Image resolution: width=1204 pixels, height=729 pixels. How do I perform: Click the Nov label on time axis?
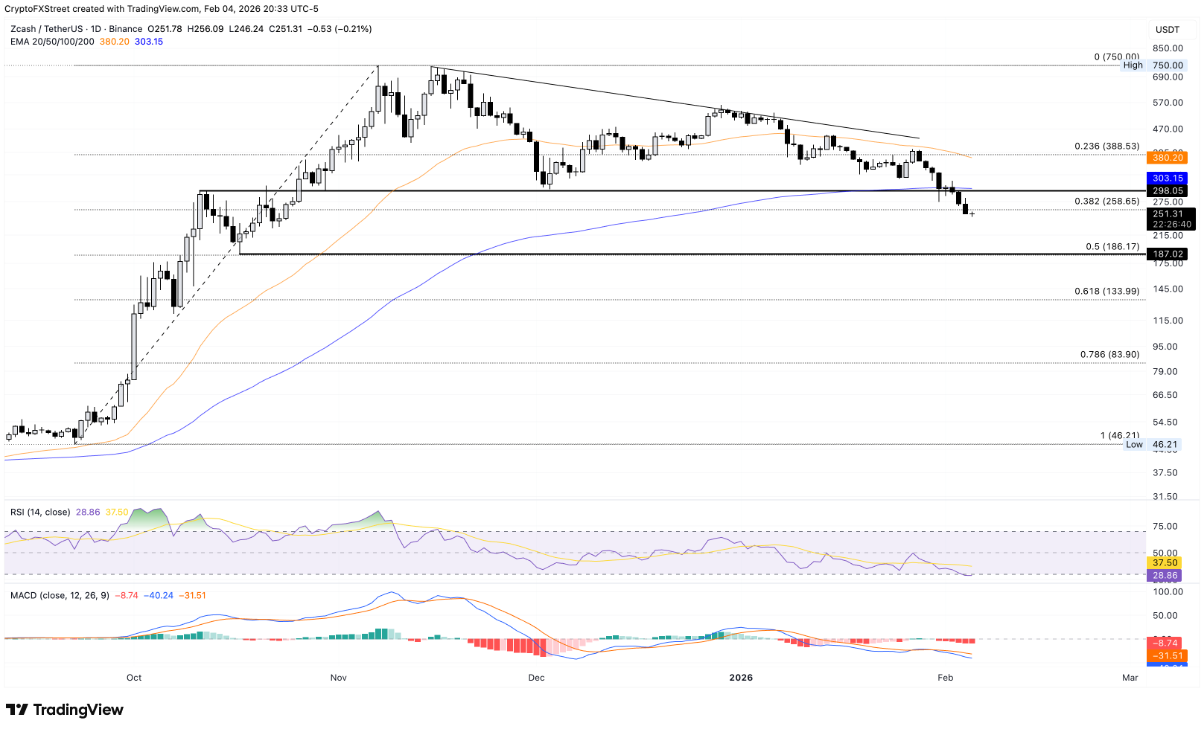click(x=338, y=677)
